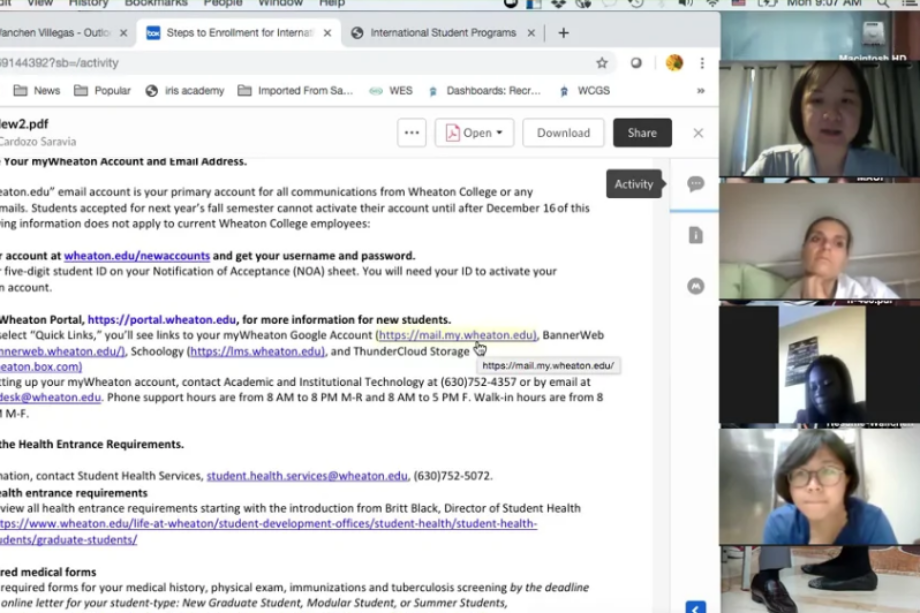Expand the Open with dropdown

click(474, 133)
